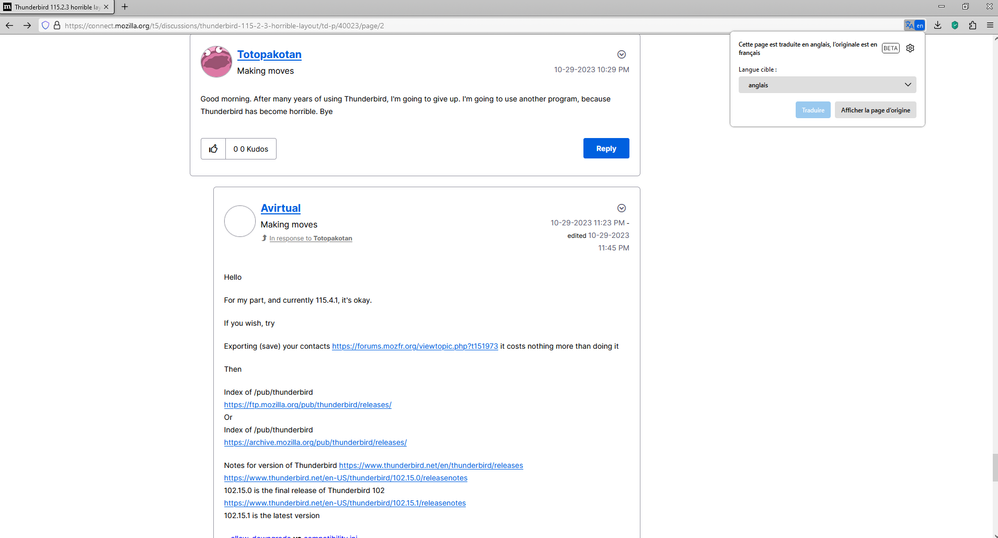The image size is (998, 538).
Task: Open the extensions puzzle icon
Action: coord(973,25)
